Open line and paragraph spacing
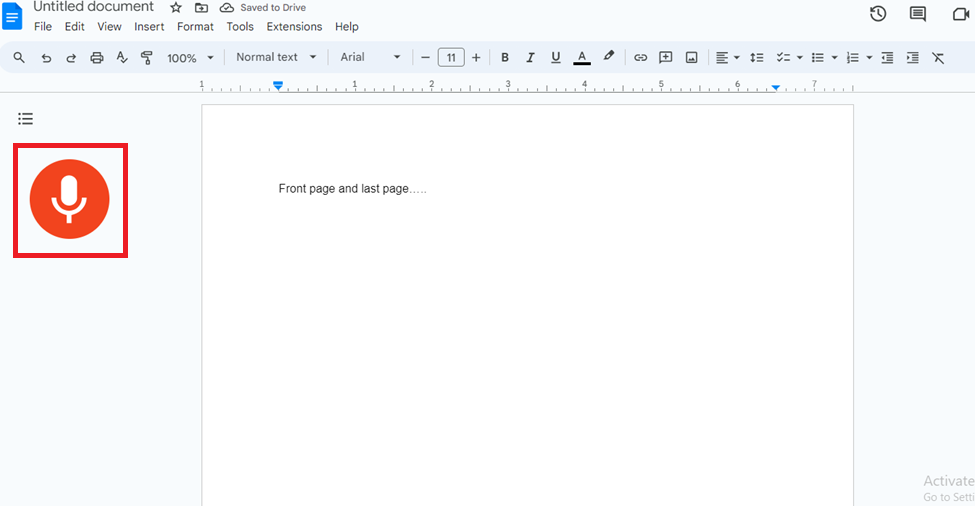 [757, 58]
